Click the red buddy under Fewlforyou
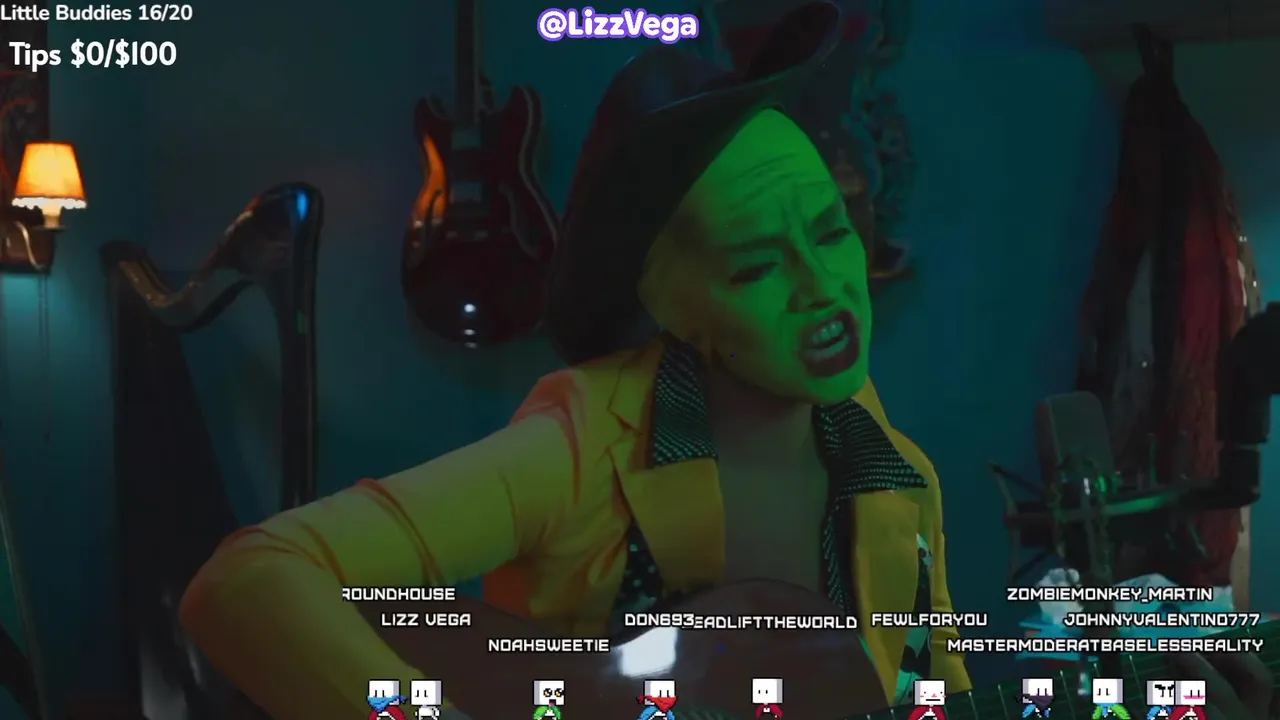 pyautogui.click(x=930, y=699)
